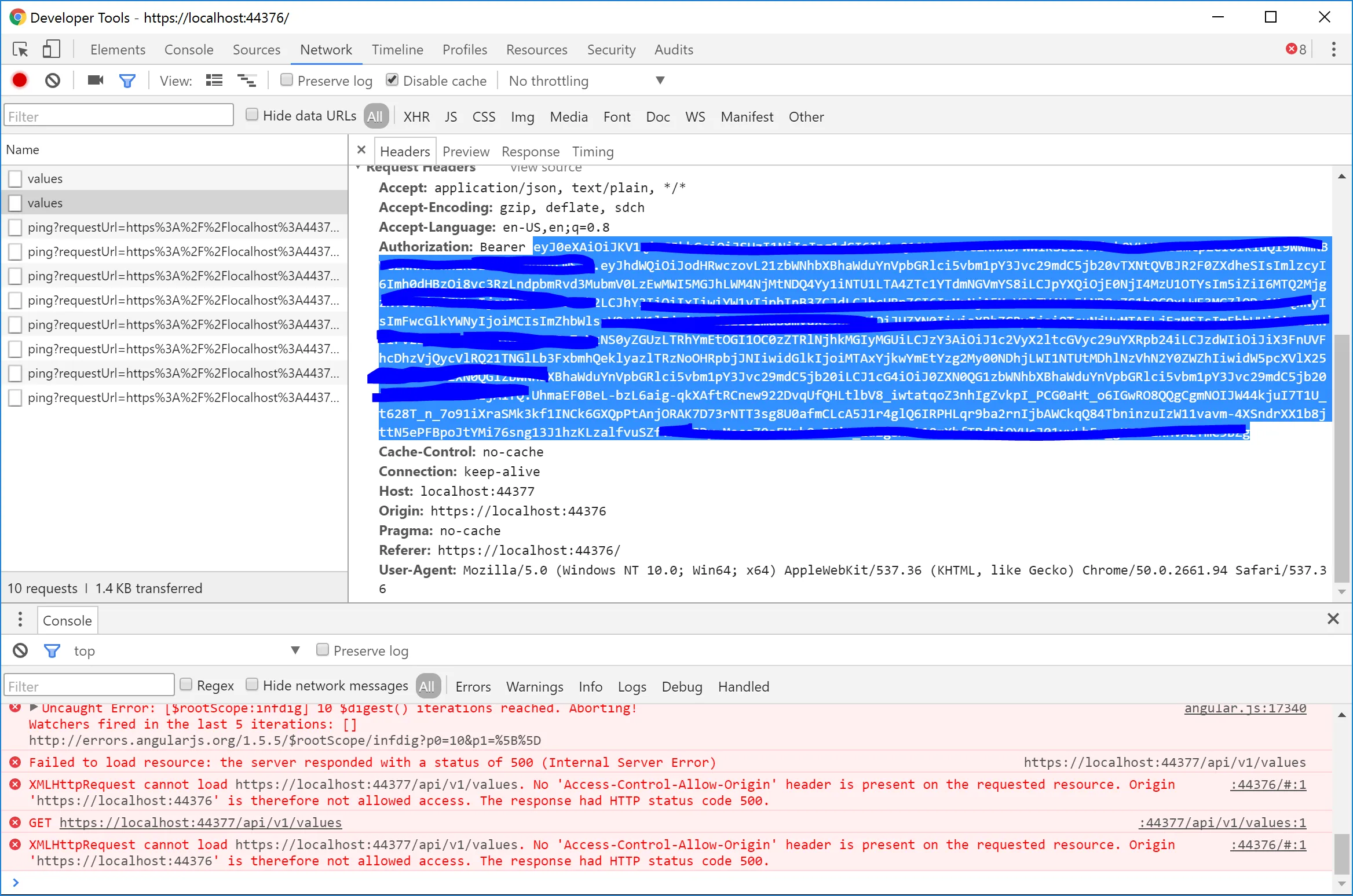
Task: Click the camera capture screenshots icon
Action: pyautogui.click(x=96, y=81)
